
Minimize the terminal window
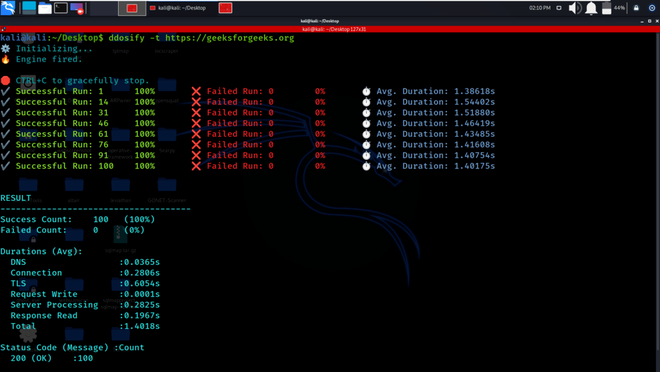coord(642,21)
